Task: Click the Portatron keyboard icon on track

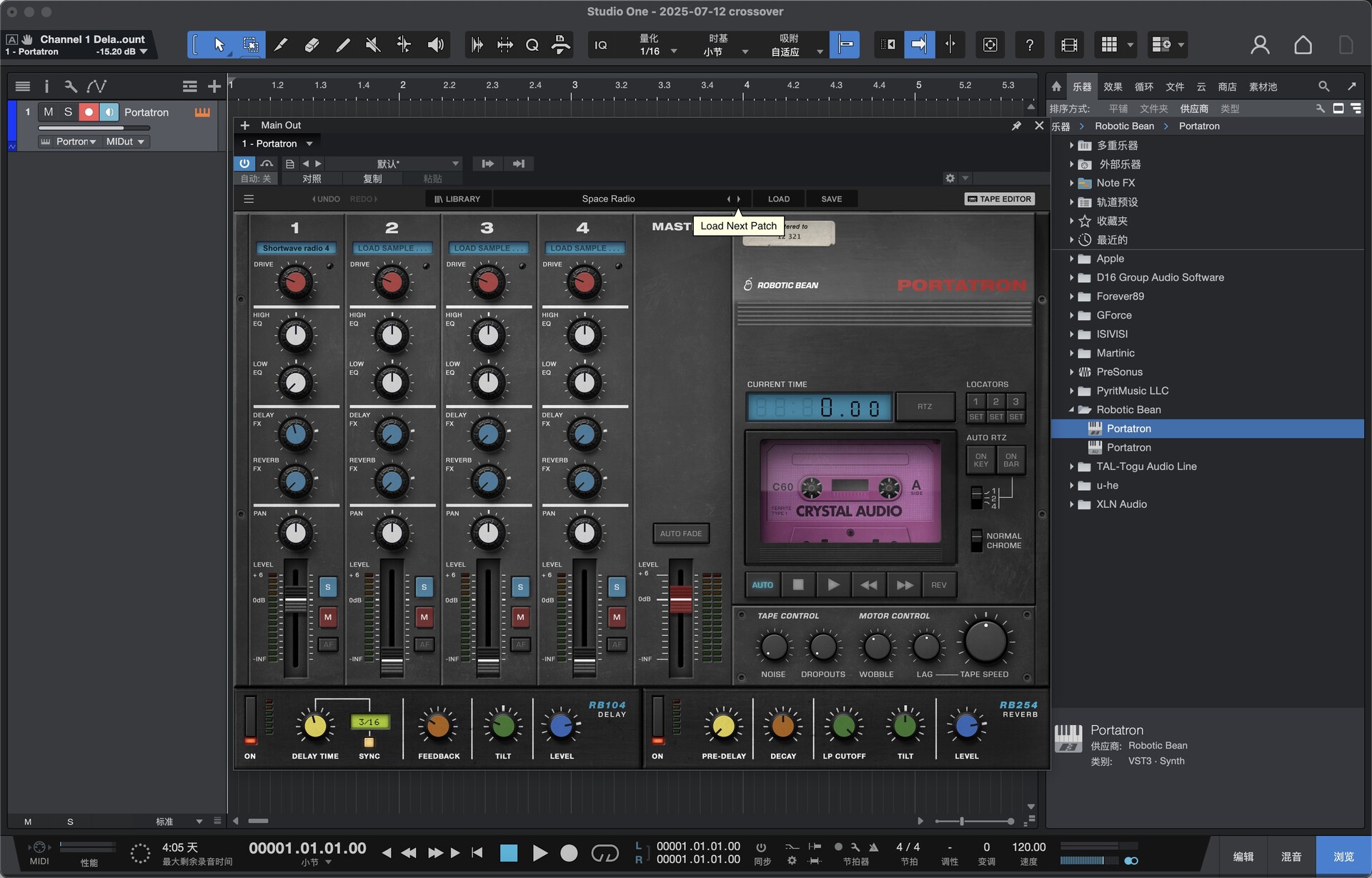Action: pos(202,112)
